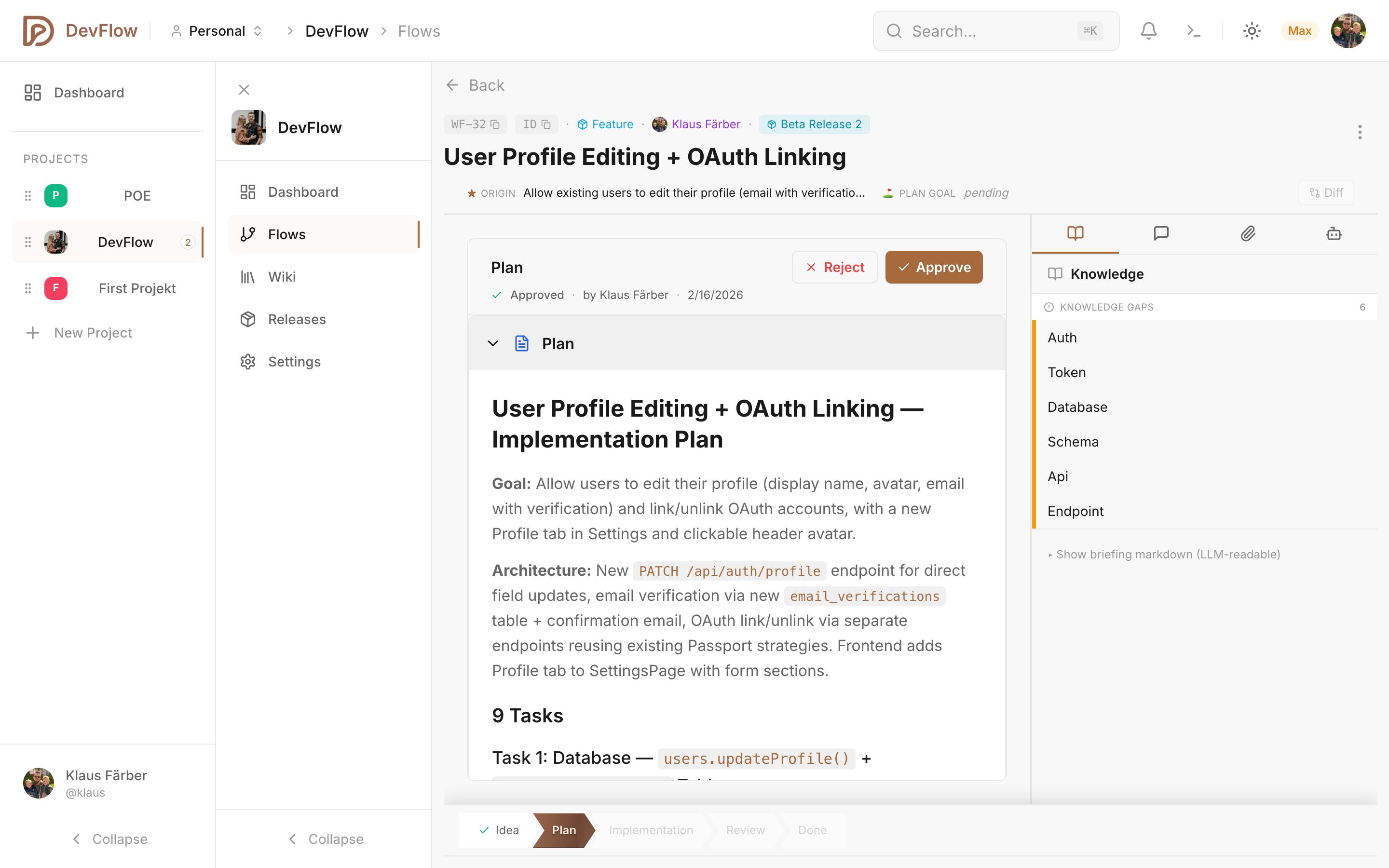The width and height of the screenshot is (1389, 868).
Task: Toggle the light/dark theme sun icon
Action: (1251, 31)
